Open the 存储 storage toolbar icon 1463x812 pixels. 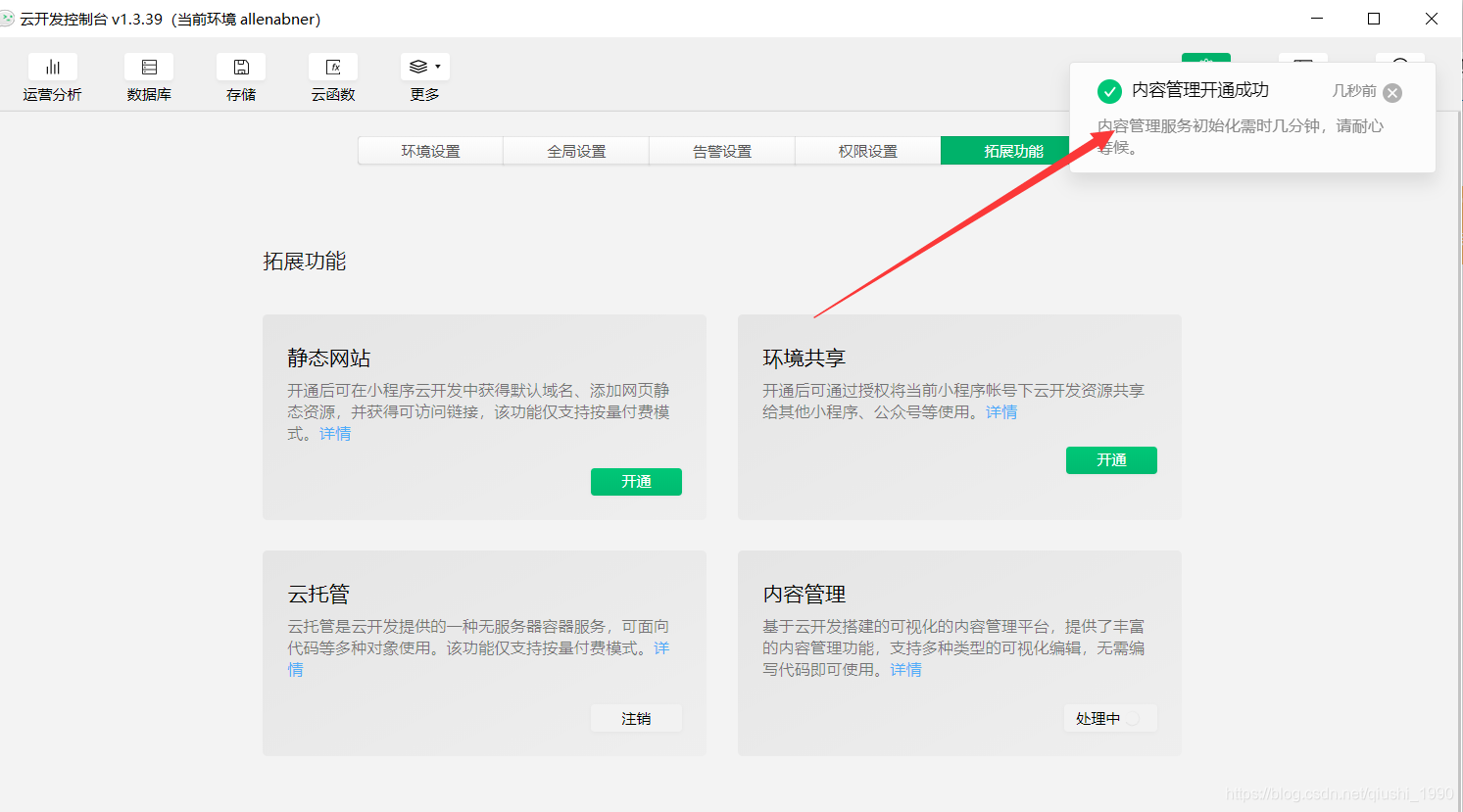241,68
